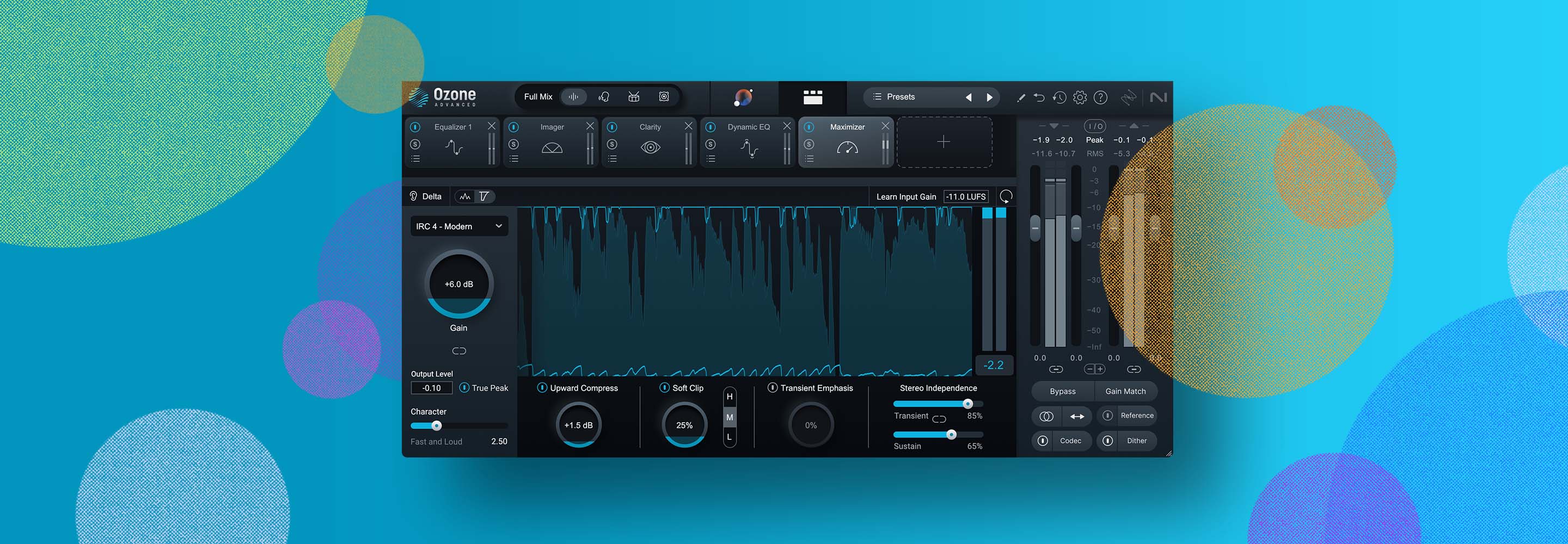Click the undo arrow icon
The image size is (1568, 544).
click(x=1039, y=97)
